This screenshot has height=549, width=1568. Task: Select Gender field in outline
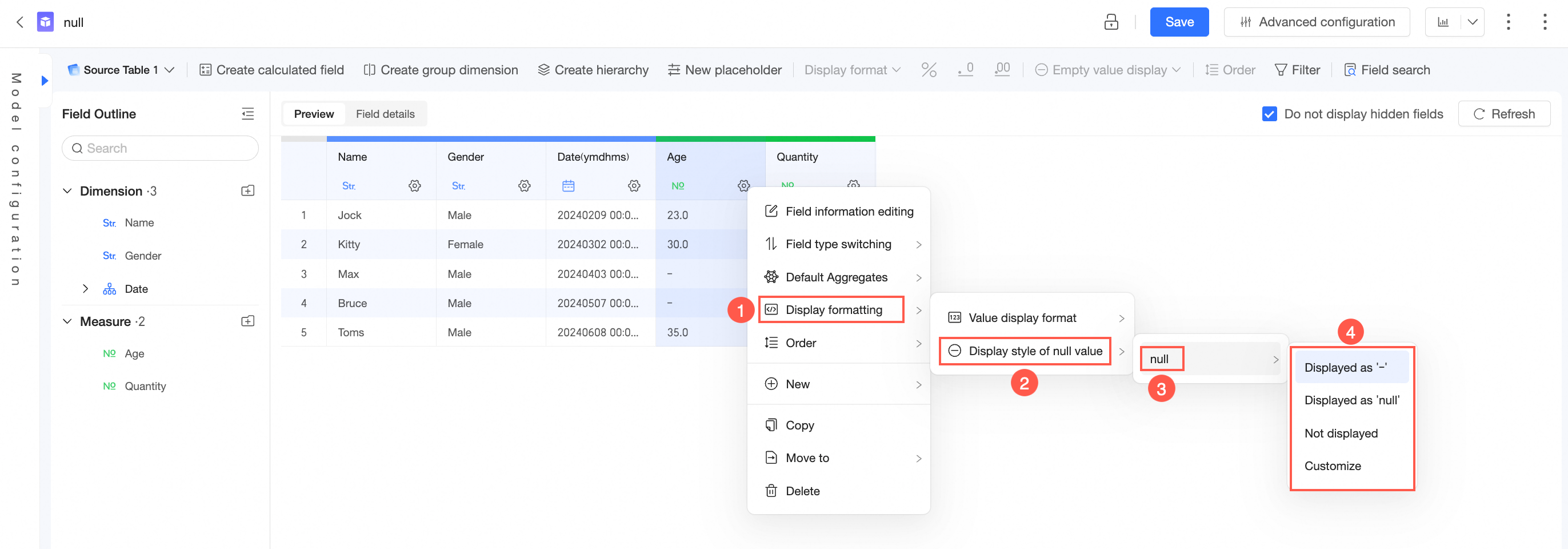143,256
